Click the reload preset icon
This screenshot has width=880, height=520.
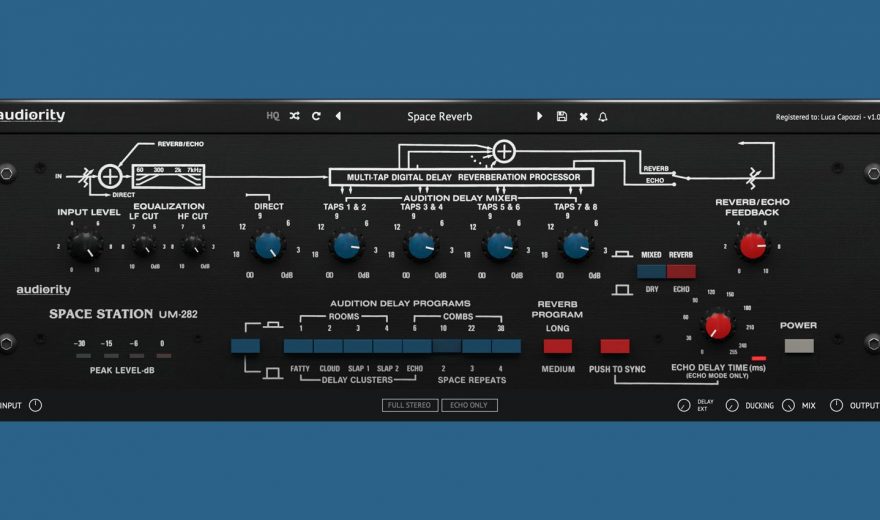(x=316, y=116)
